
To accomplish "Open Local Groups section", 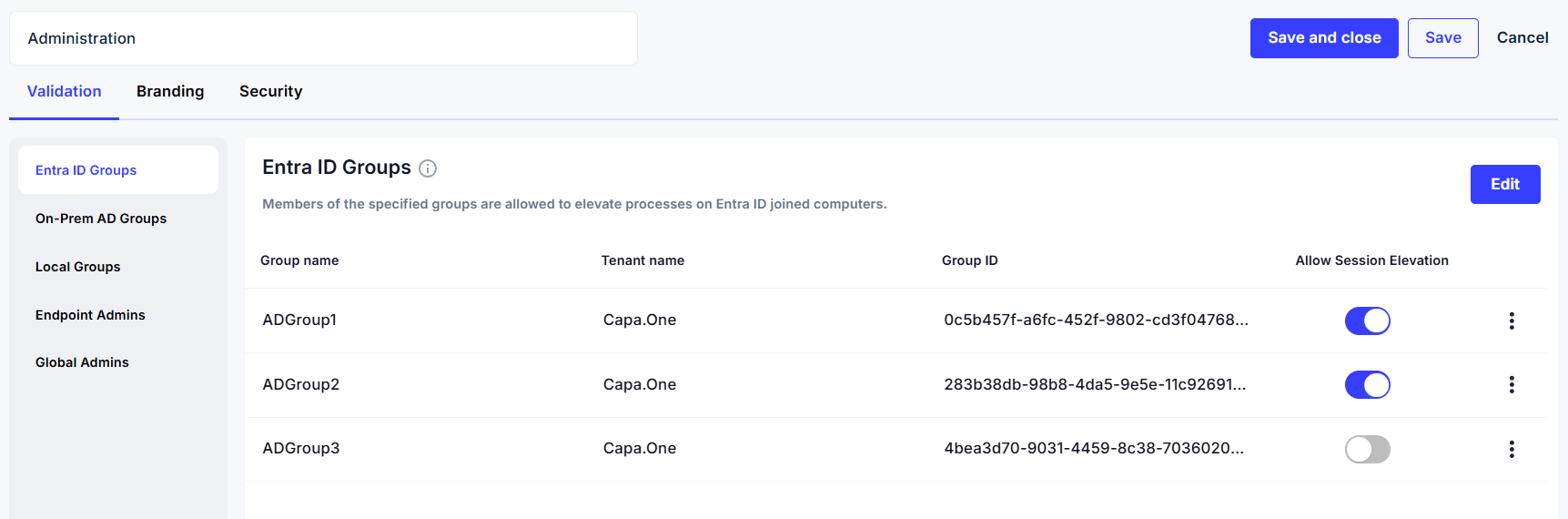I will click(78, 267).
